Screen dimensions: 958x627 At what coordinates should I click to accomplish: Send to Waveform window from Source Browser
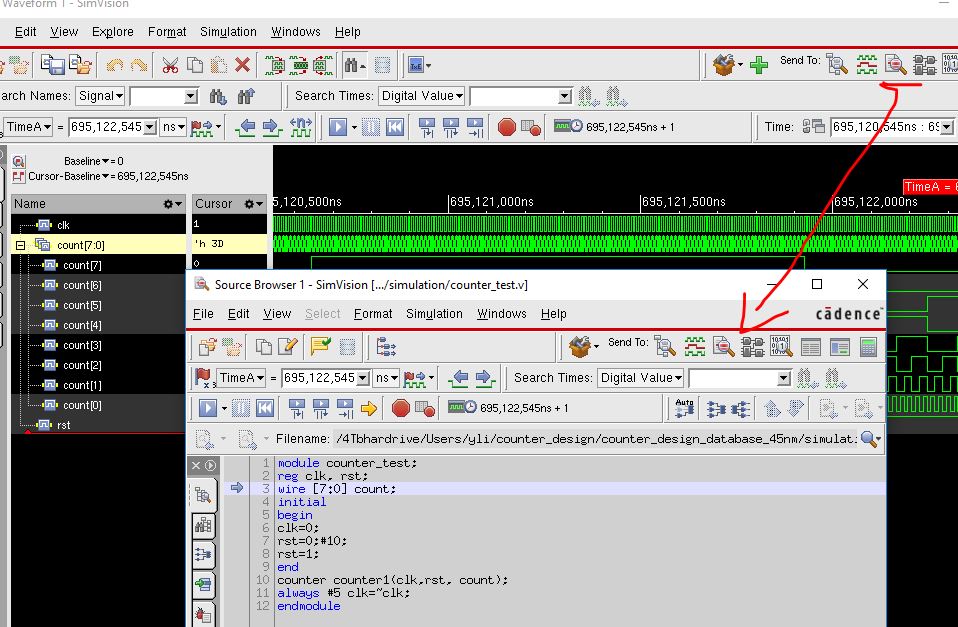(x=695, y=346)
